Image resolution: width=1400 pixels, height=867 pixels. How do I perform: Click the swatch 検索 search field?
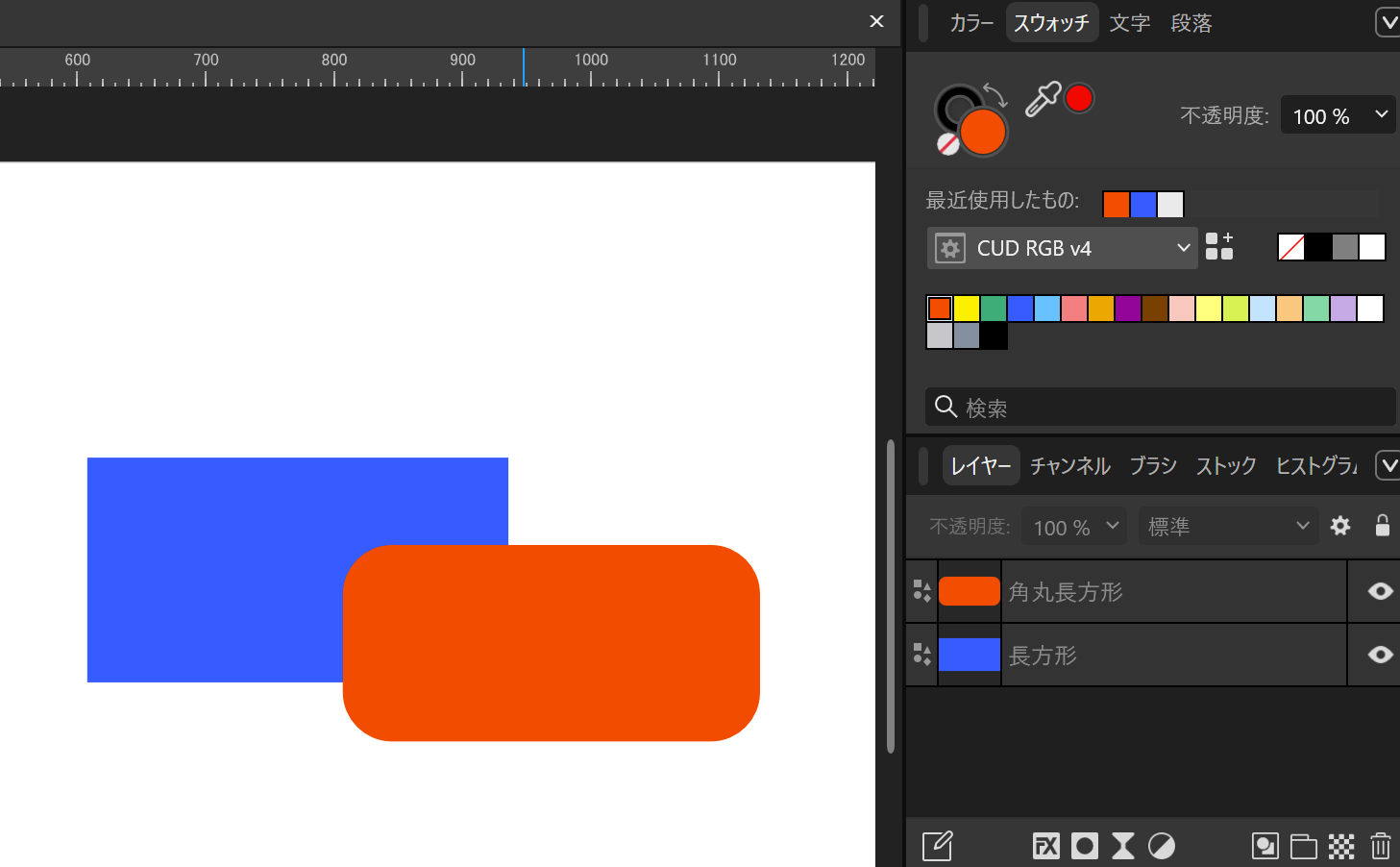1161,407
